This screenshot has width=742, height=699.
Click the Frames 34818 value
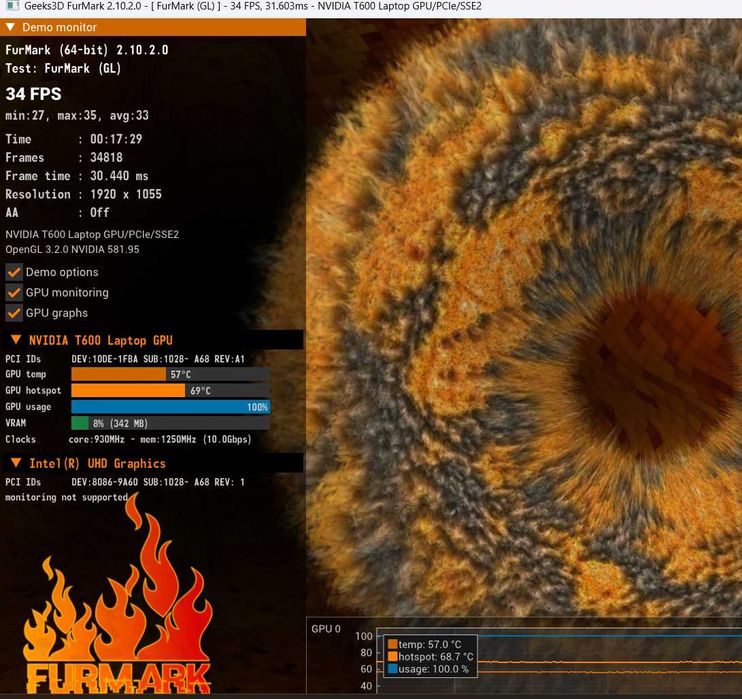coord(106,158)
